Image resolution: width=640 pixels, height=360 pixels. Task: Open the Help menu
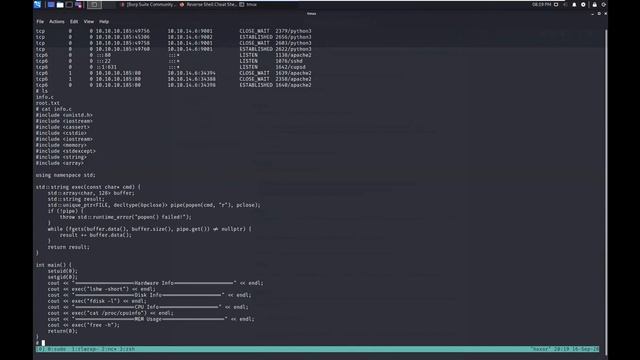click(104, 22)
